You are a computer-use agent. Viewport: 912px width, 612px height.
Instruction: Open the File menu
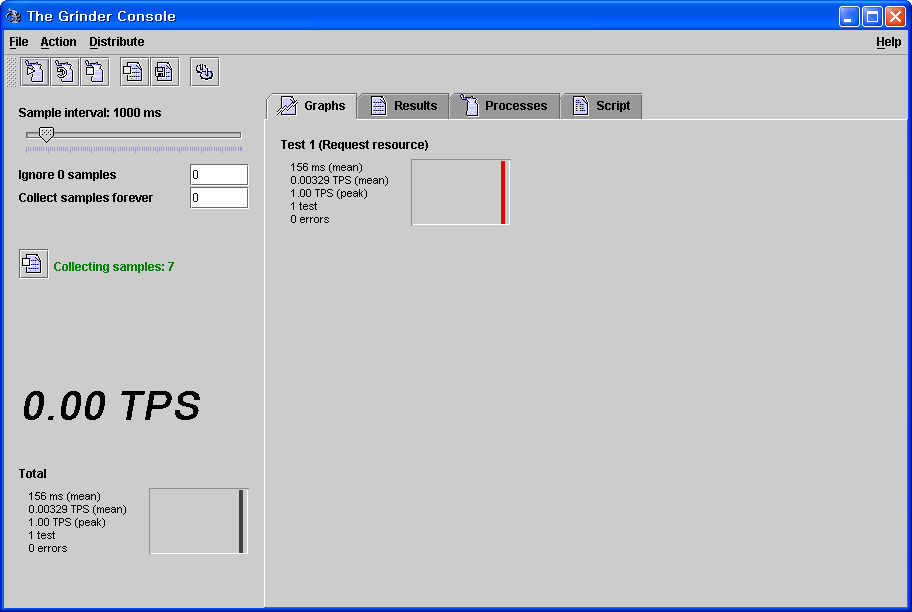coord(19,42)
